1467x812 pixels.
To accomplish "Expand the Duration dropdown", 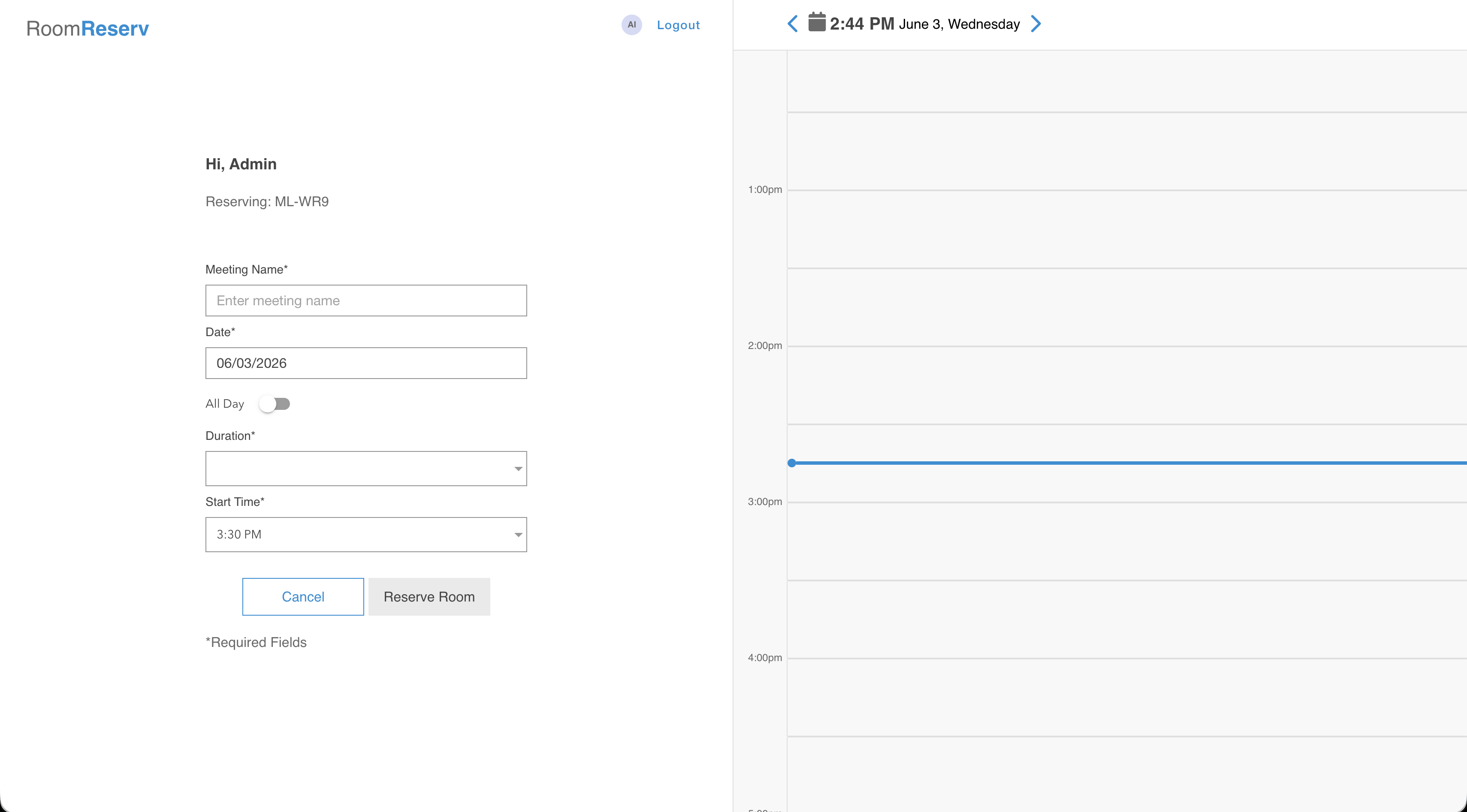I will click(x=366, y=468).
